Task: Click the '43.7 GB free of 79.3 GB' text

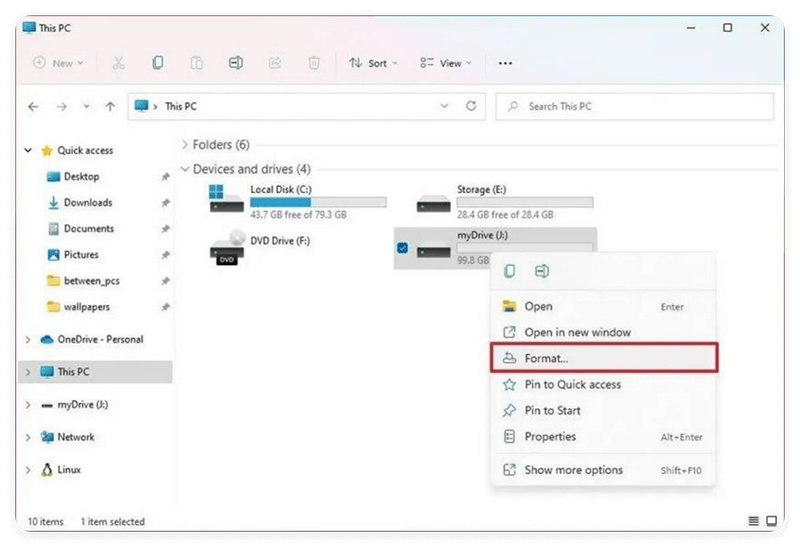Action: point(298,215)
